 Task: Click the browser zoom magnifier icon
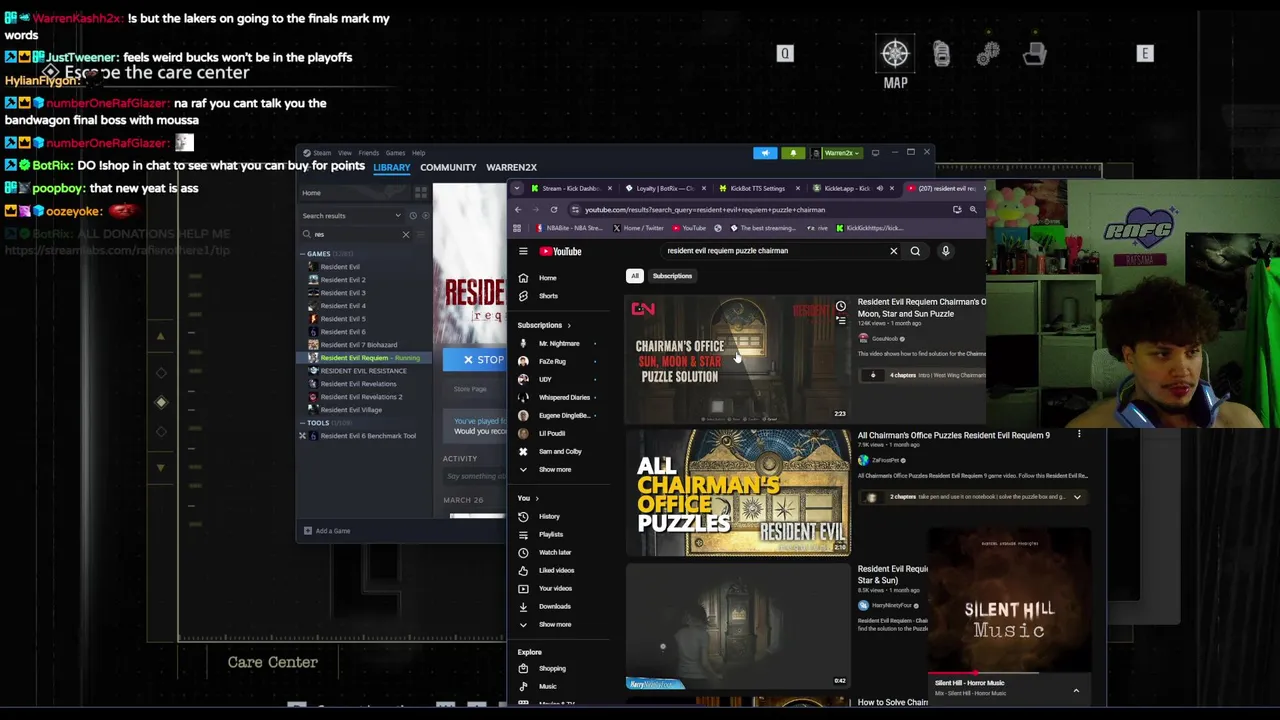(x=972, y=209)
